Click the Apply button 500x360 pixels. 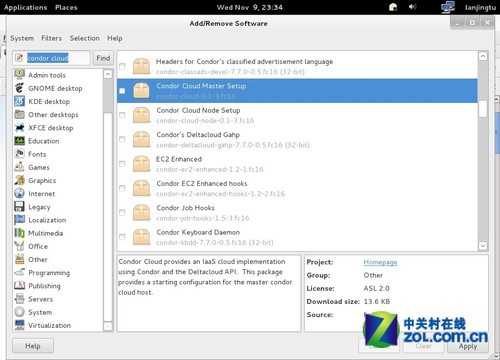click(x=468, y=346)
